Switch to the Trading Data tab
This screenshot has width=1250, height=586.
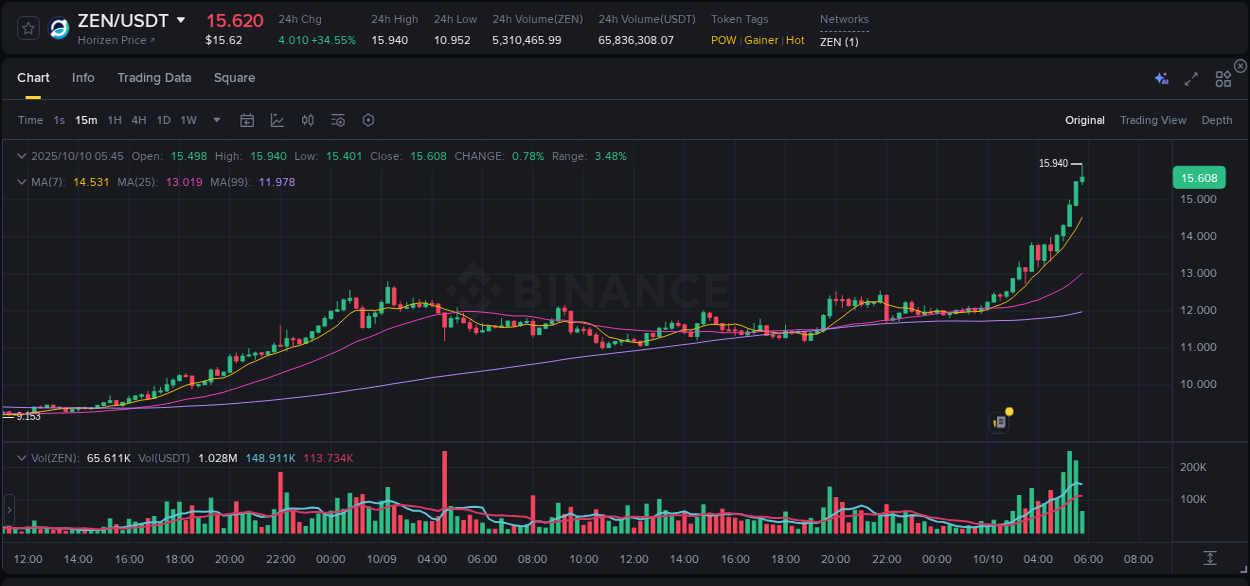(x=154, y=78)
